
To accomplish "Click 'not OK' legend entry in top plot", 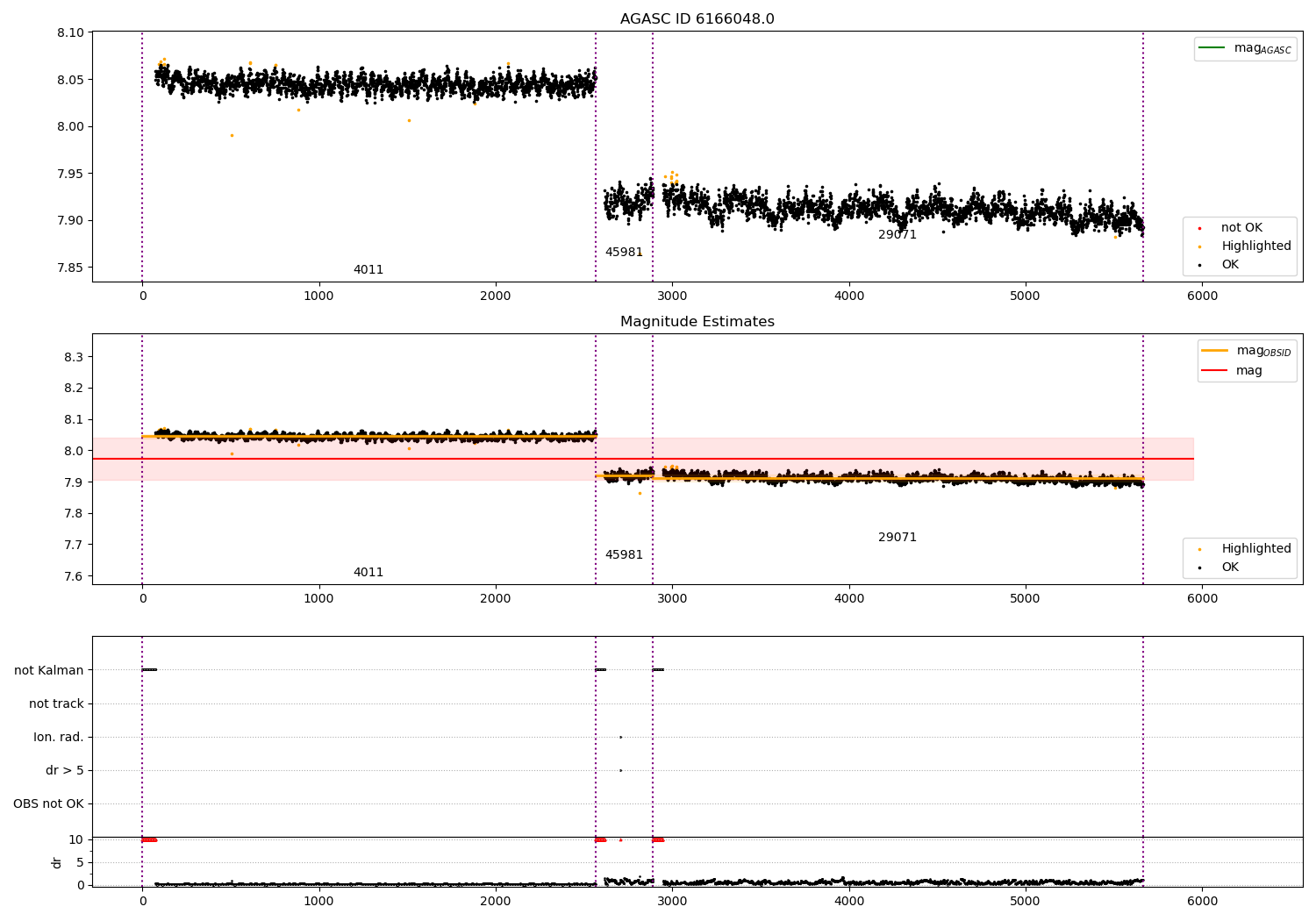I will point(1230,228).
